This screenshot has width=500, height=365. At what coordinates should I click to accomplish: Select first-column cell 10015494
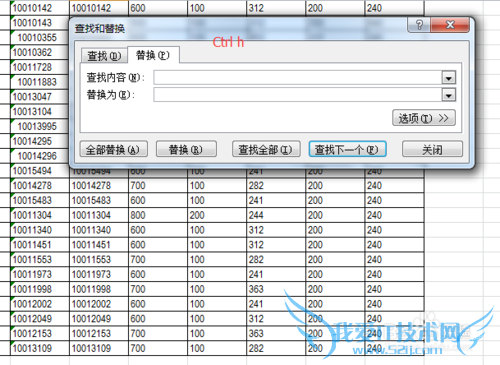point(40,171)
